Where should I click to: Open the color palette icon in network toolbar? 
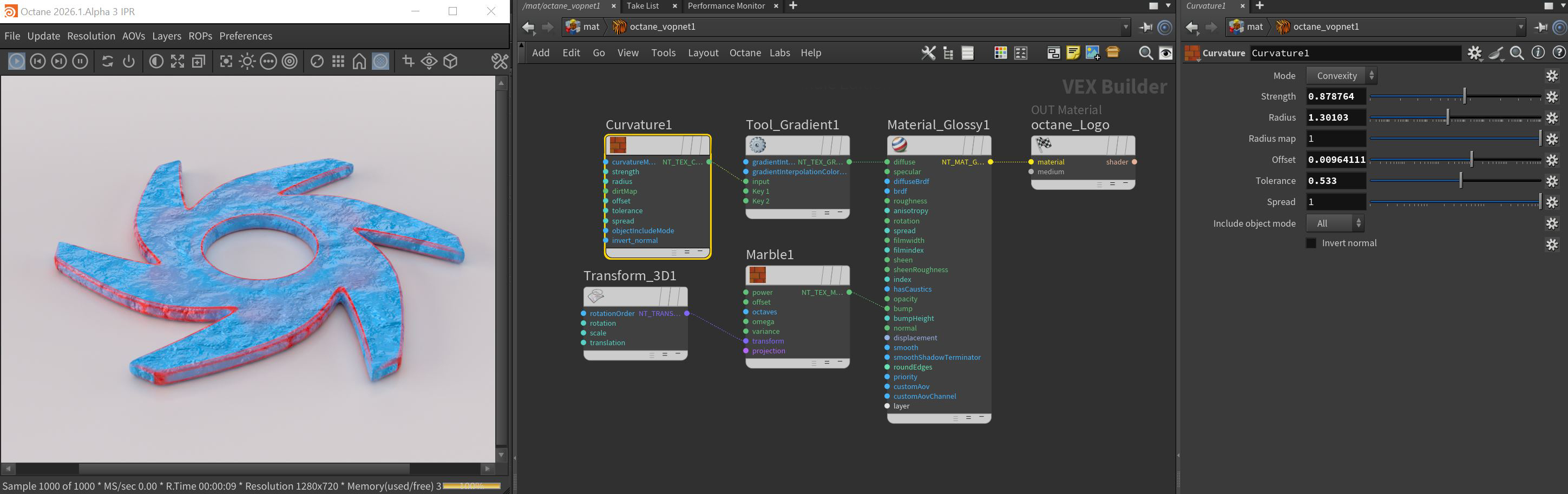click(x=1000, y=54)
